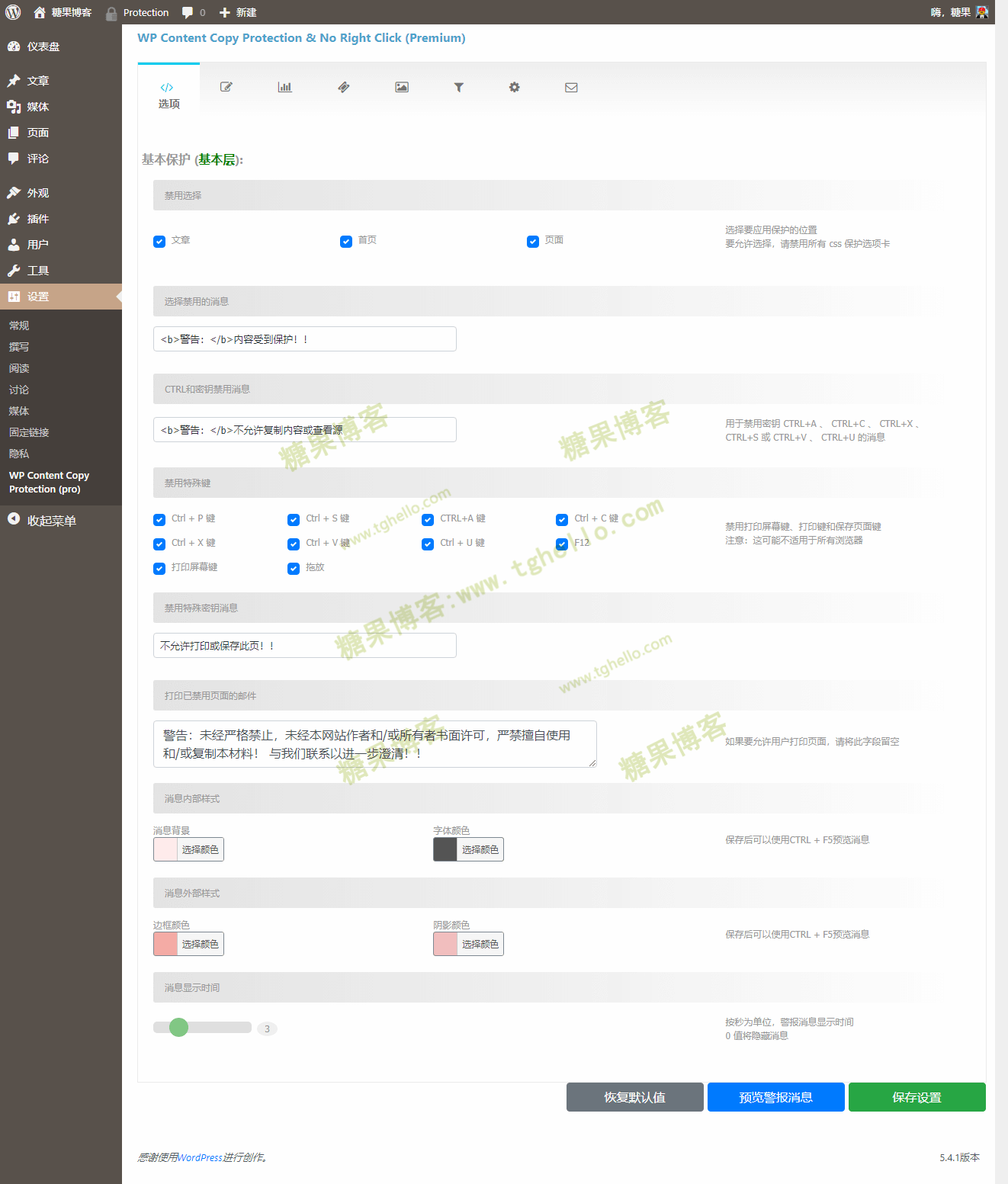1008x1184 pixels.
Task: Open 撰写 settings submenu
Action: (x=19, y=347)
